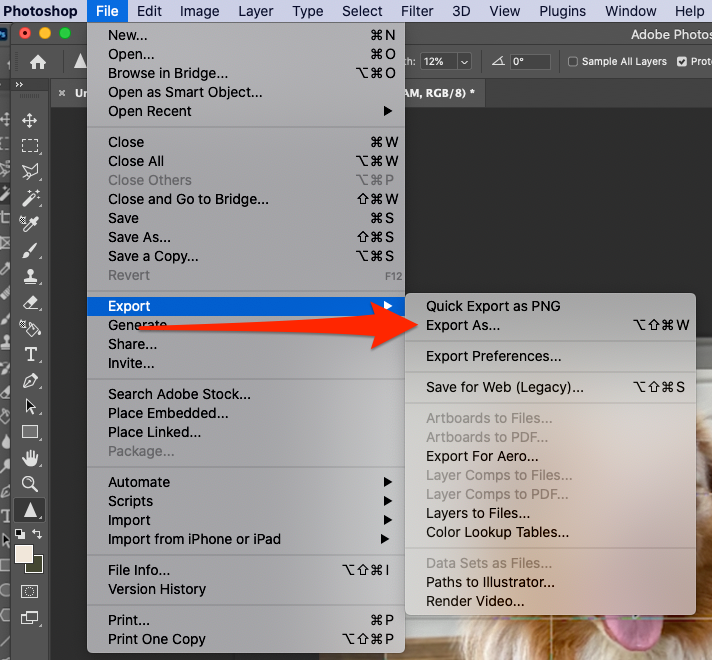Choose Export For Aero...
Screen dimensions: 712x660
[550, 456]
